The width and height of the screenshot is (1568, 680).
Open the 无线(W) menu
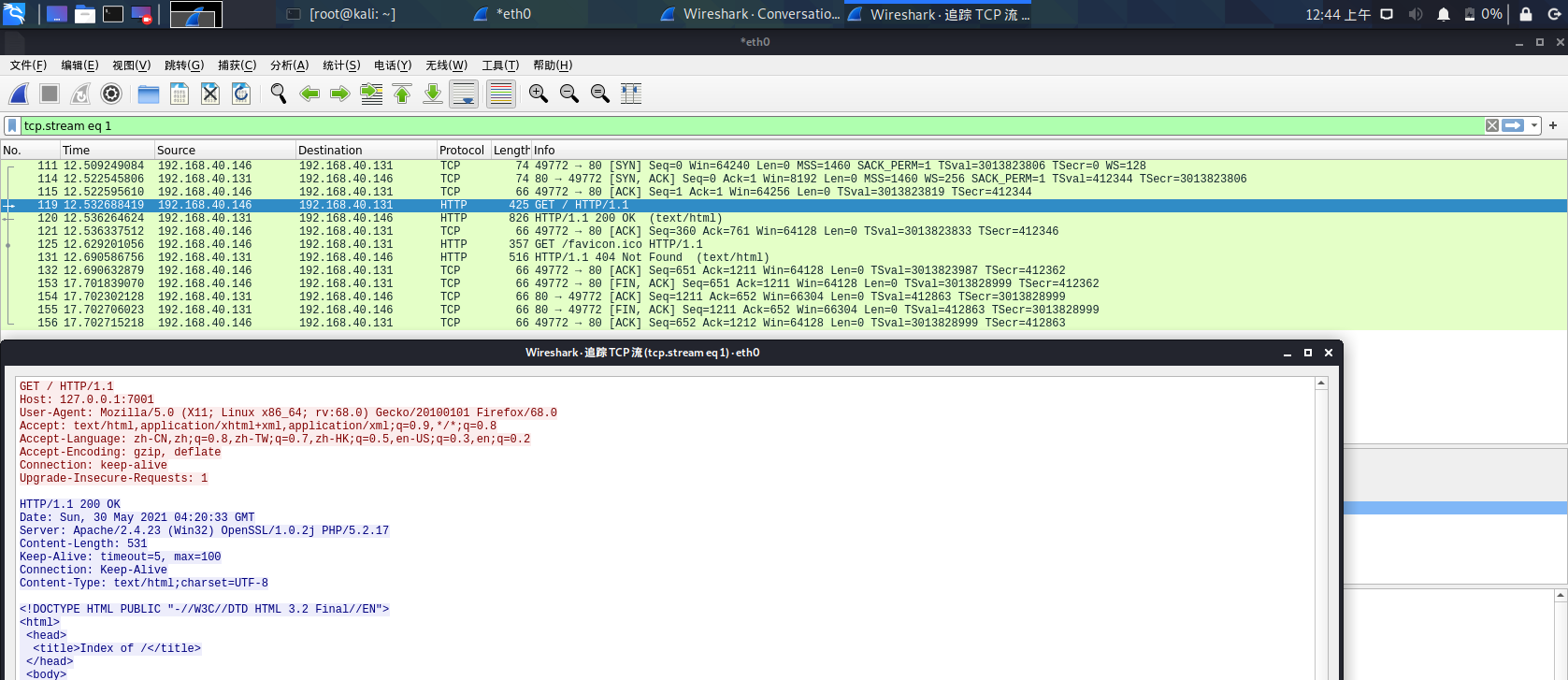(446, 65)
